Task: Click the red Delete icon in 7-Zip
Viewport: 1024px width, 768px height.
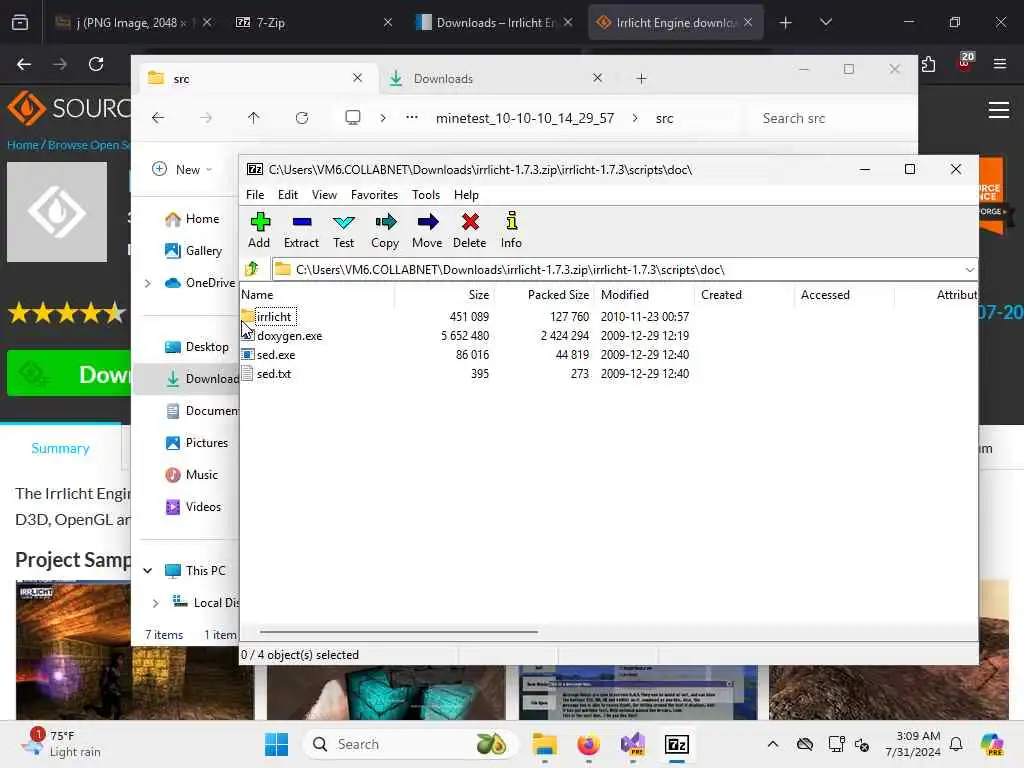Action: coord(470,230)
